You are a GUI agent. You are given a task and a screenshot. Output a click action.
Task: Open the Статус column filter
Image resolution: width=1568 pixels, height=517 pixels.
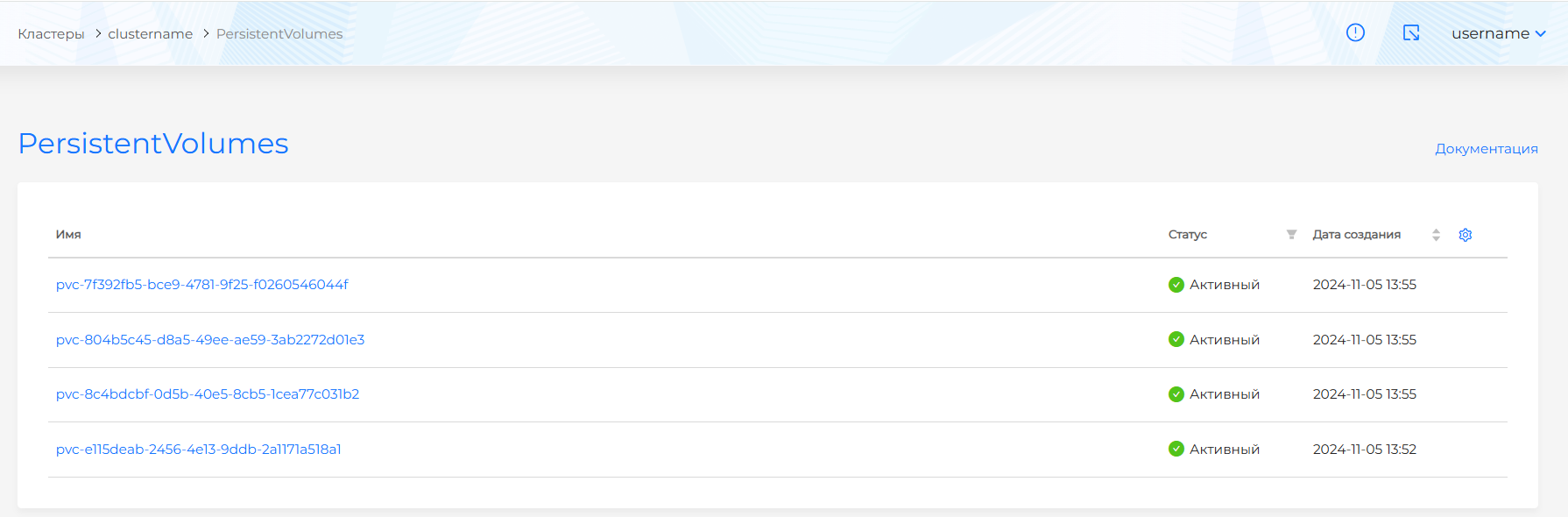1291,235
